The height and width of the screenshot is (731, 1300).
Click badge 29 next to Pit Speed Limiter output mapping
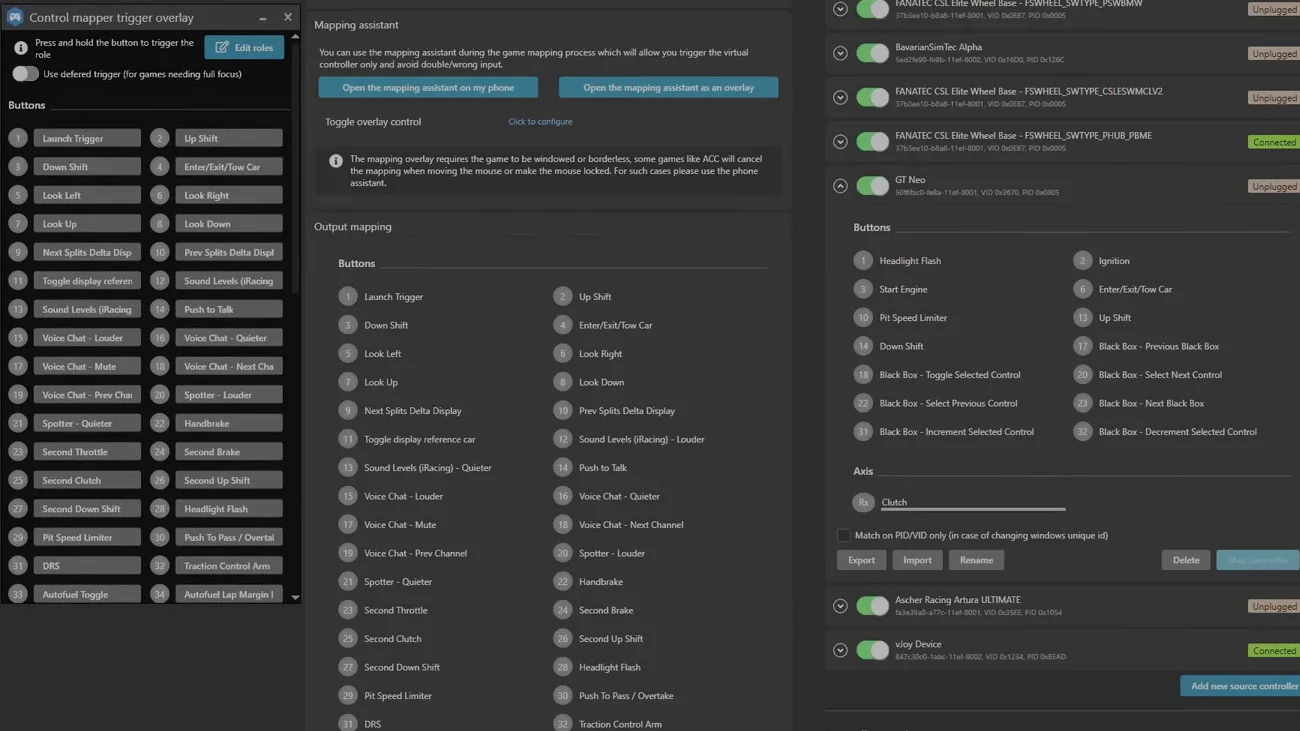[348, 695]
